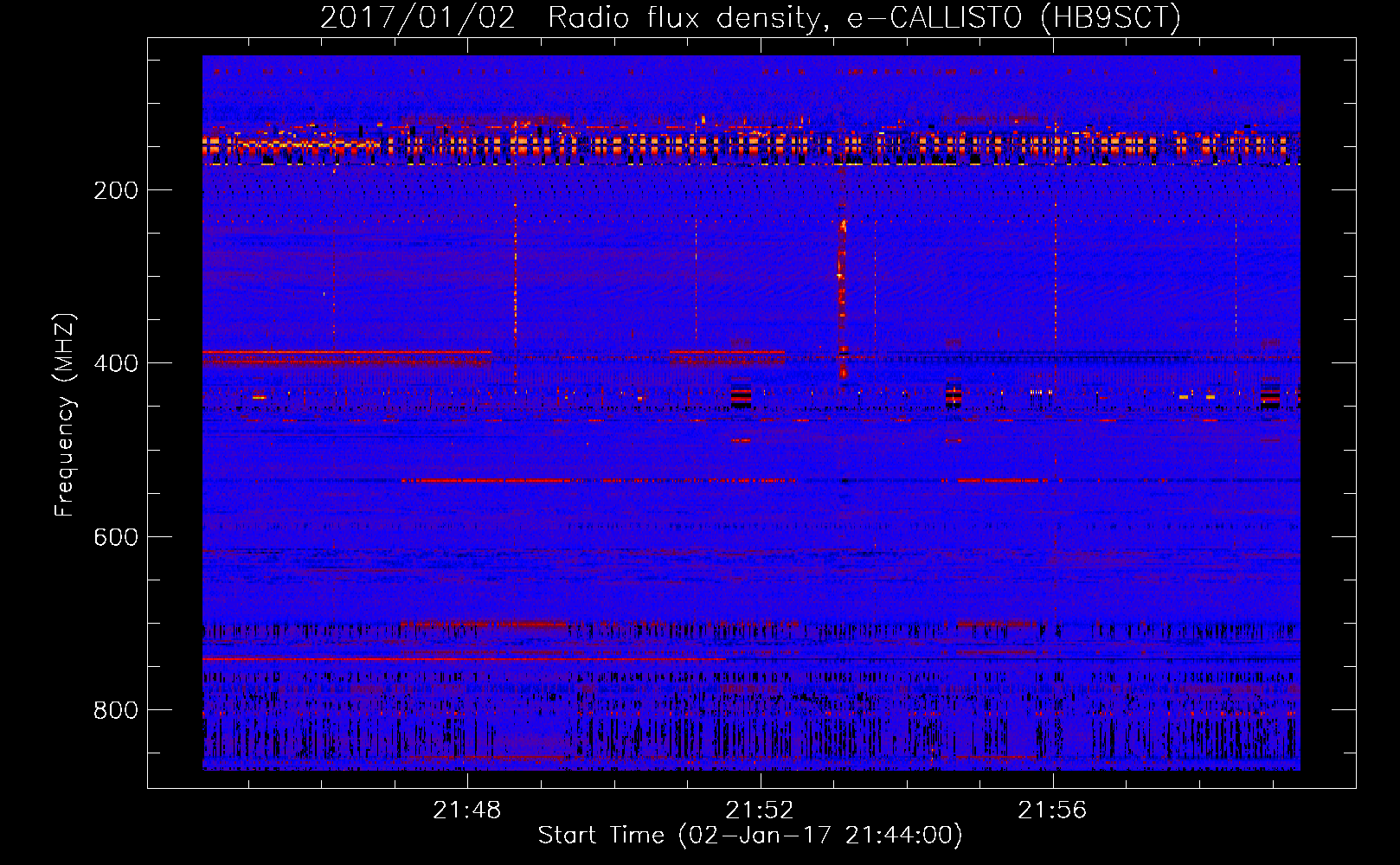Click the plot title 'Radio flux density, e-CALLISTO (HB9SCT)'

click(x=864, y=18)
